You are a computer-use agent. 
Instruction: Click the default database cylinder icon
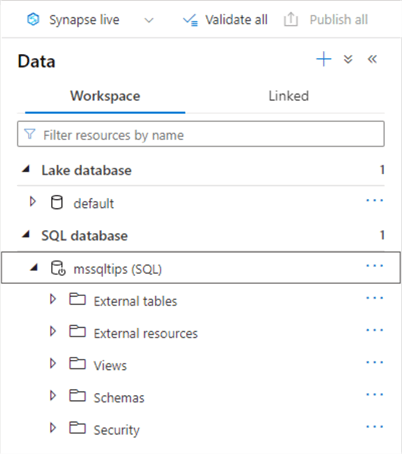pyautogui.click(x=57, y=202)
